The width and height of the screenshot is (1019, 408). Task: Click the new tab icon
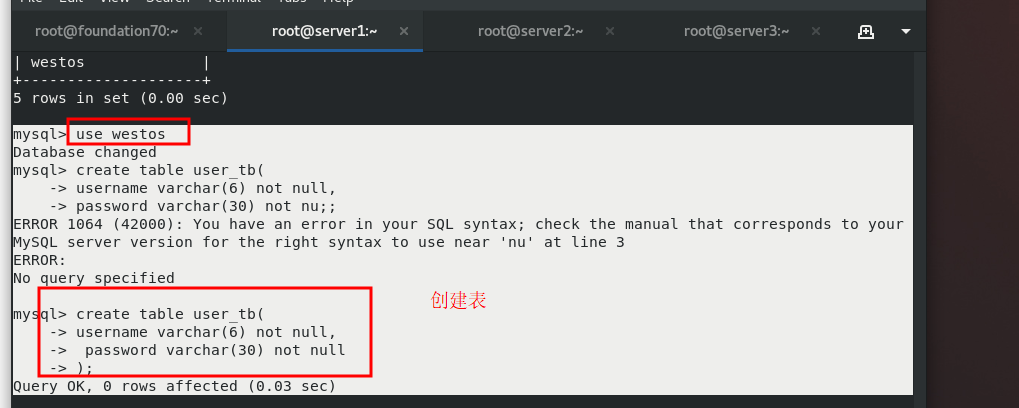point(866,31)
